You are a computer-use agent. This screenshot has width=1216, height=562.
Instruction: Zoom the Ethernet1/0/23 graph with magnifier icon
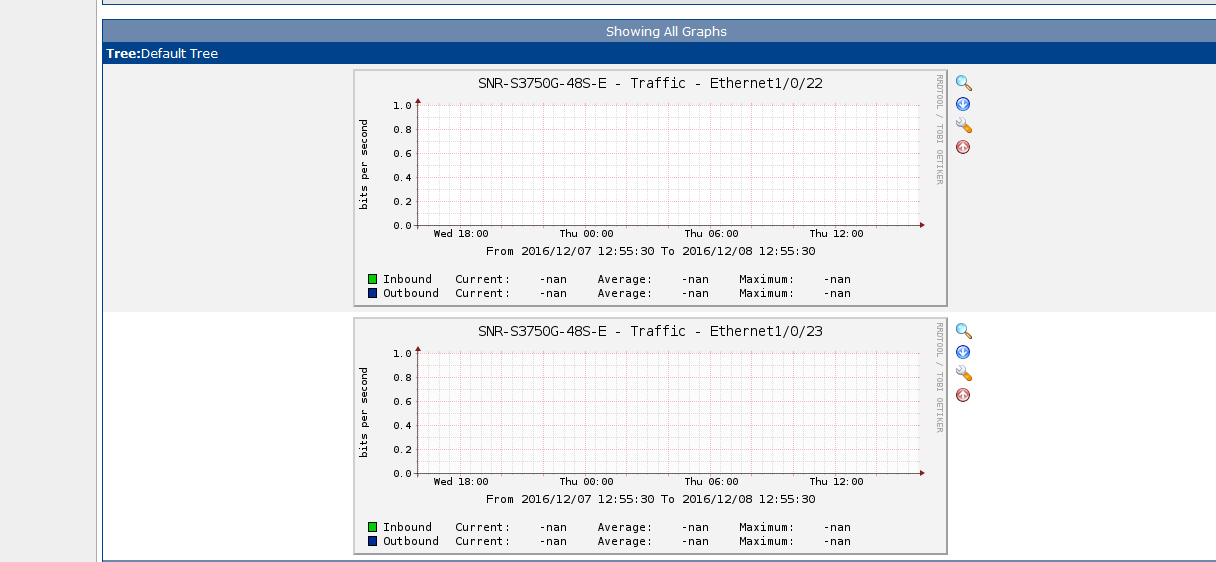click(x=963, y=331)
